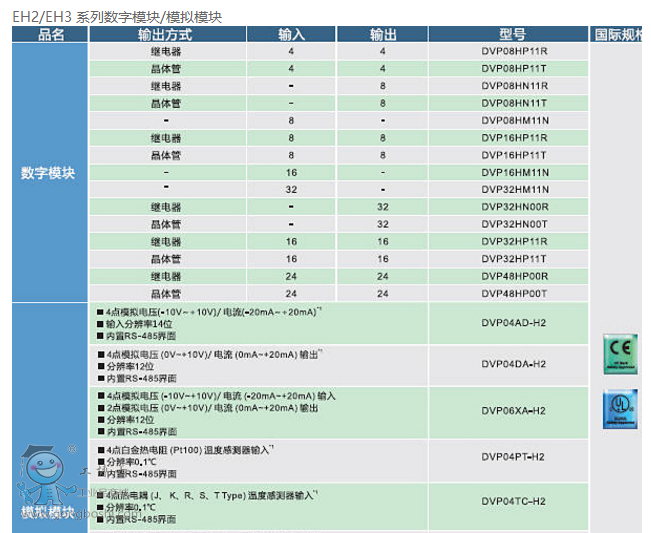This screenshot has height=533, width=651.
Task: Click input value 8 in DVP08HM11N row
Action: pyautogui.click(x=291, y=120)
